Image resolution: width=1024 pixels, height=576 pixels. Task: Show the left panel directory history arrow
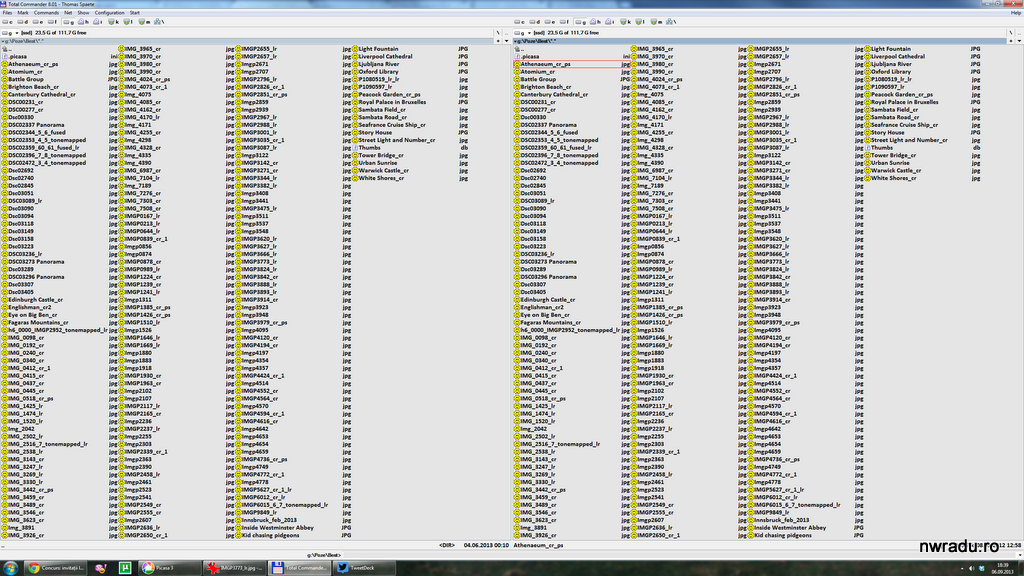tap(506, 41)
